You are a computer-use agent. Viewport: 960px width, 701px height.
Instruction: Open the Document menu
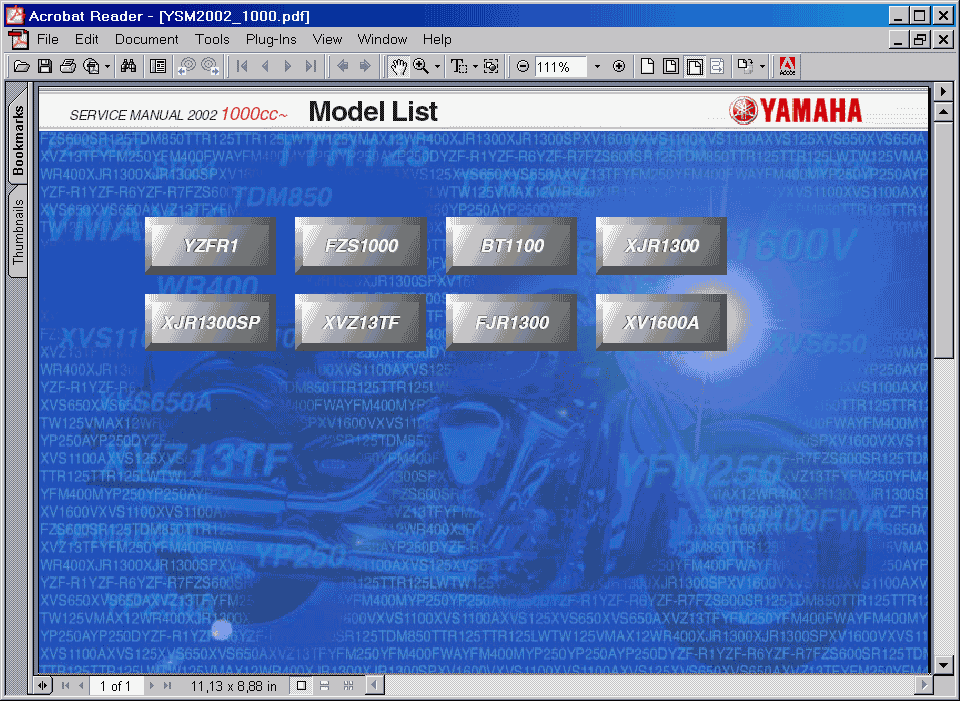point(146,39)
